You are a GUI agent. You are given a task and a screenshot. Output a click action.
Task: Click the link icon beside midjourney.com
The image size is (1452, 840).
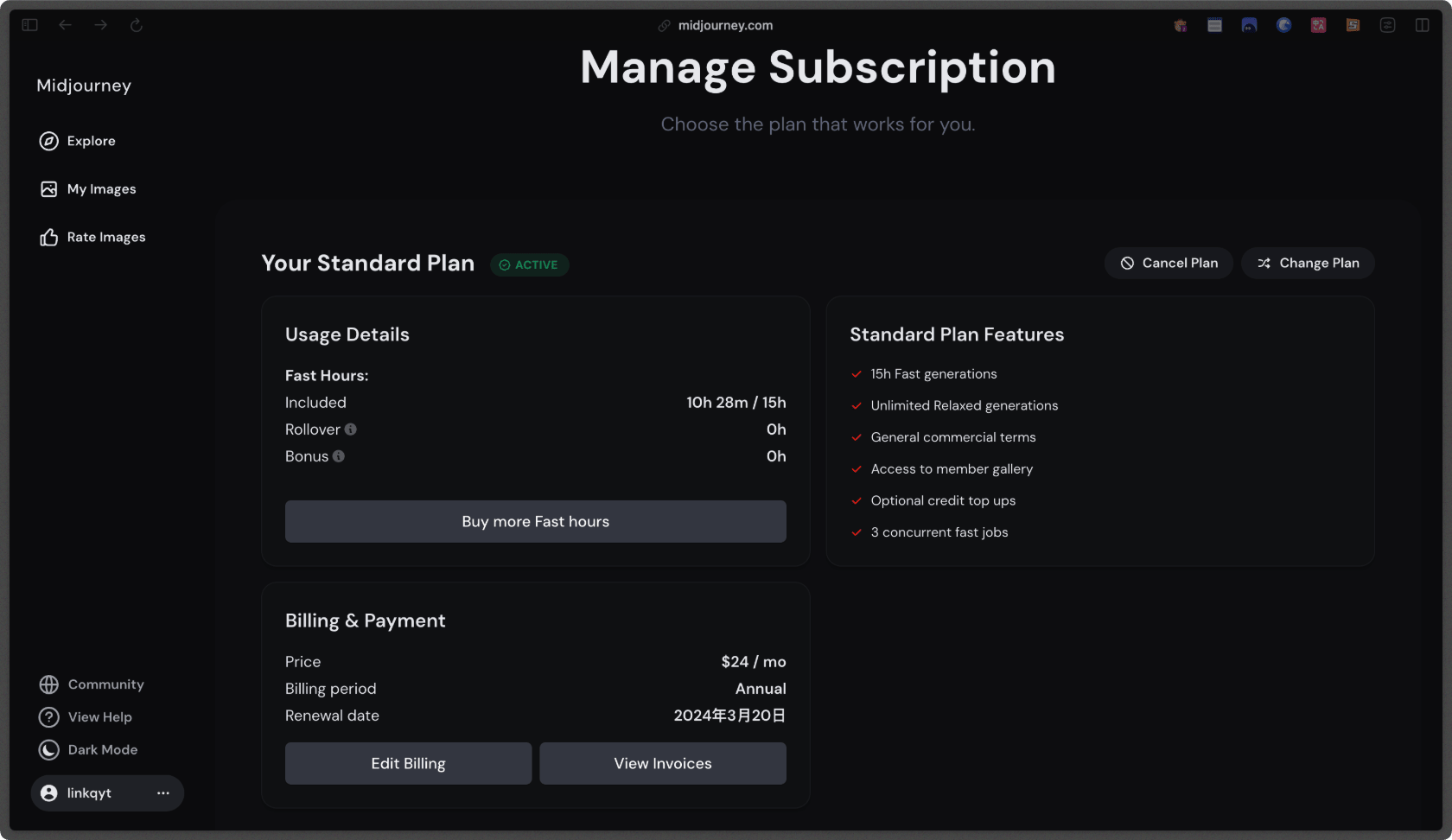[x=664, y=26]
